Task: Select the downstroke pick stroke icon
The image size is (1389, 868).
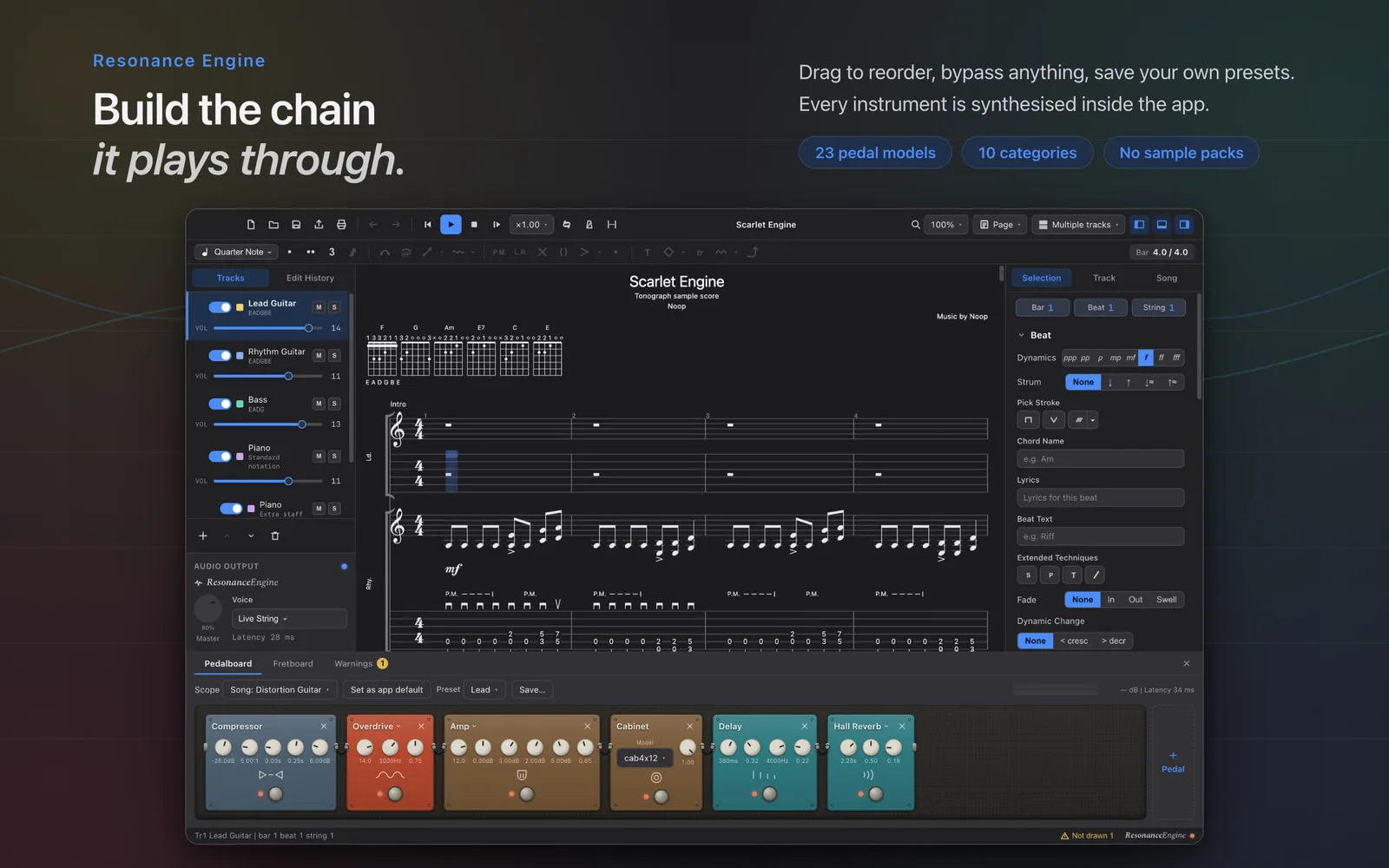Action: pos(1028,420)
